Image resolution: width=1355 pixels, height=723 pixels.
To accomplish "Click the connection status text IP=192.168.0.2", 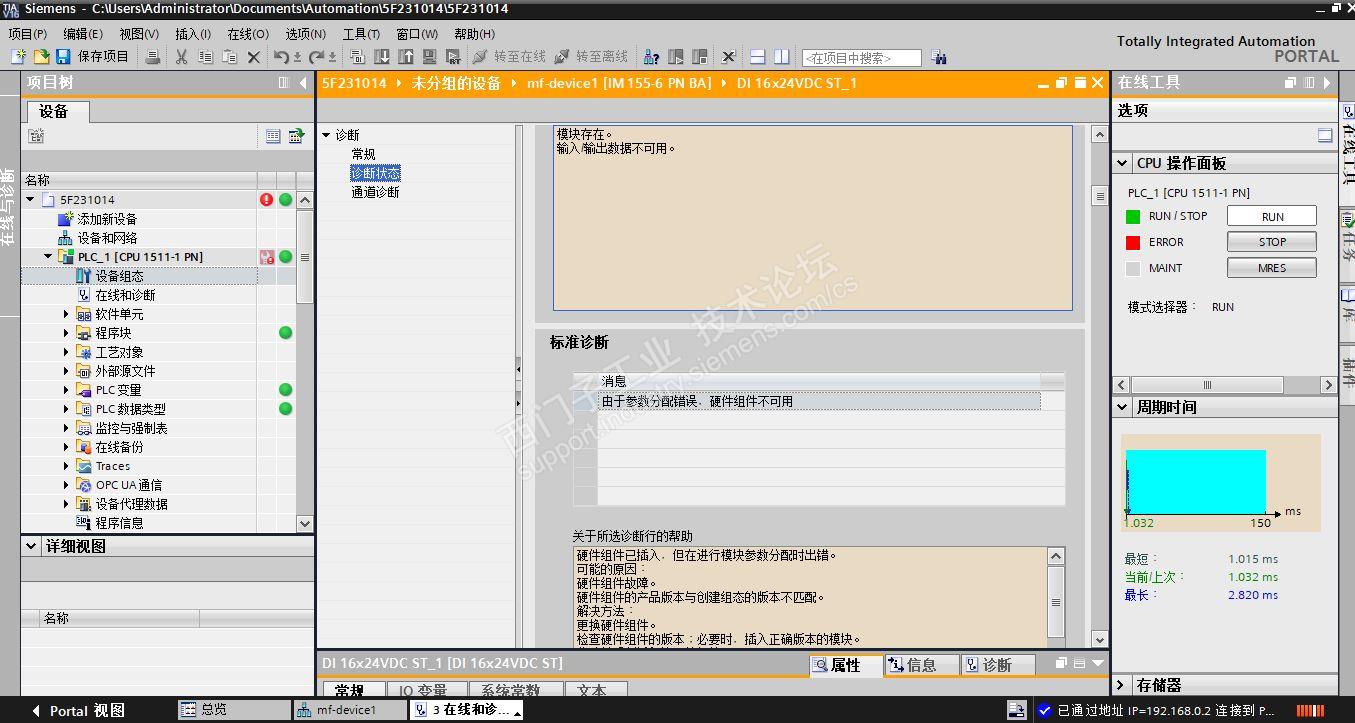I will 1166,711.
